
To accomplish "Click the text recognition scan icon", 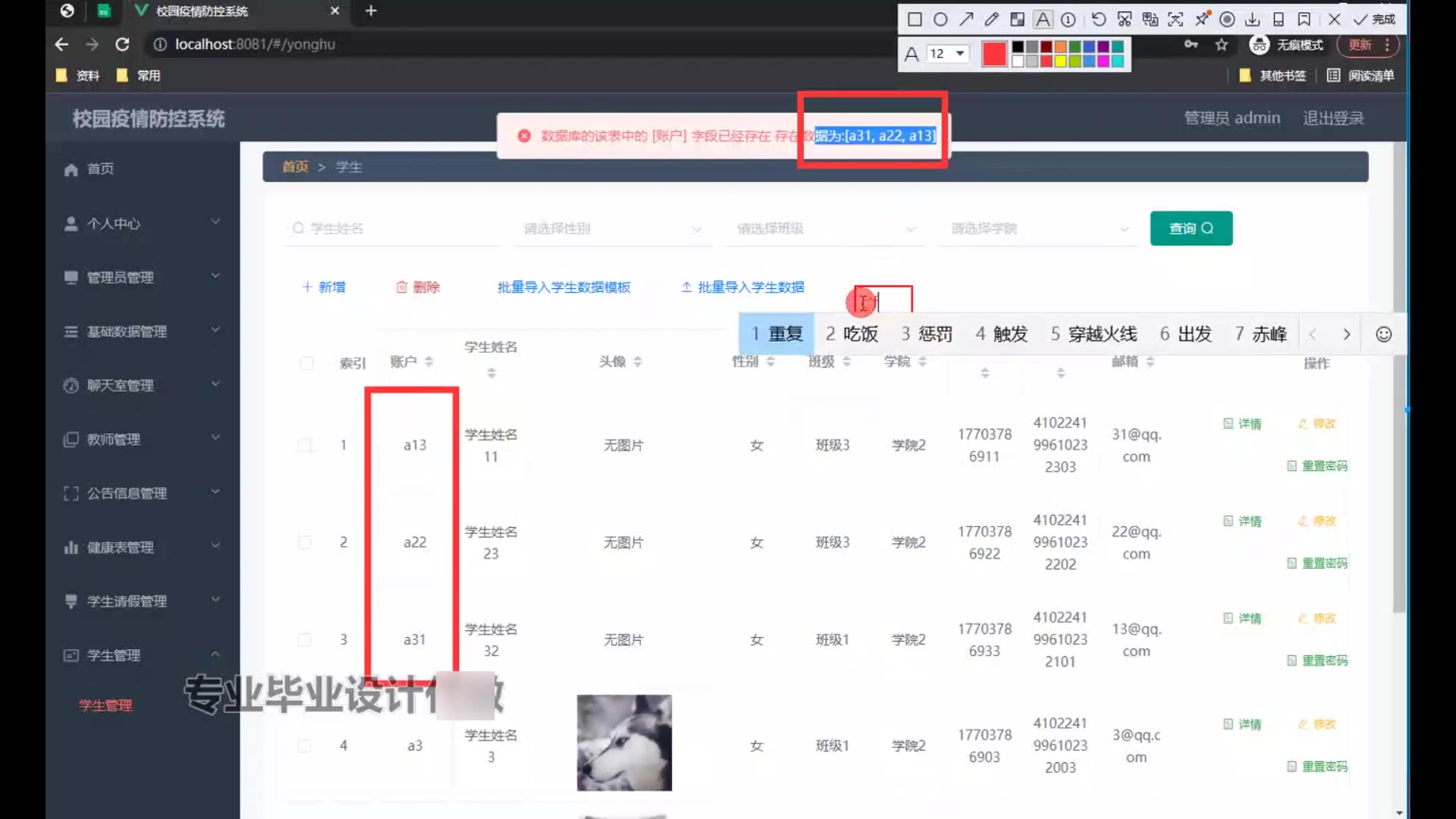I will 1176,20.
